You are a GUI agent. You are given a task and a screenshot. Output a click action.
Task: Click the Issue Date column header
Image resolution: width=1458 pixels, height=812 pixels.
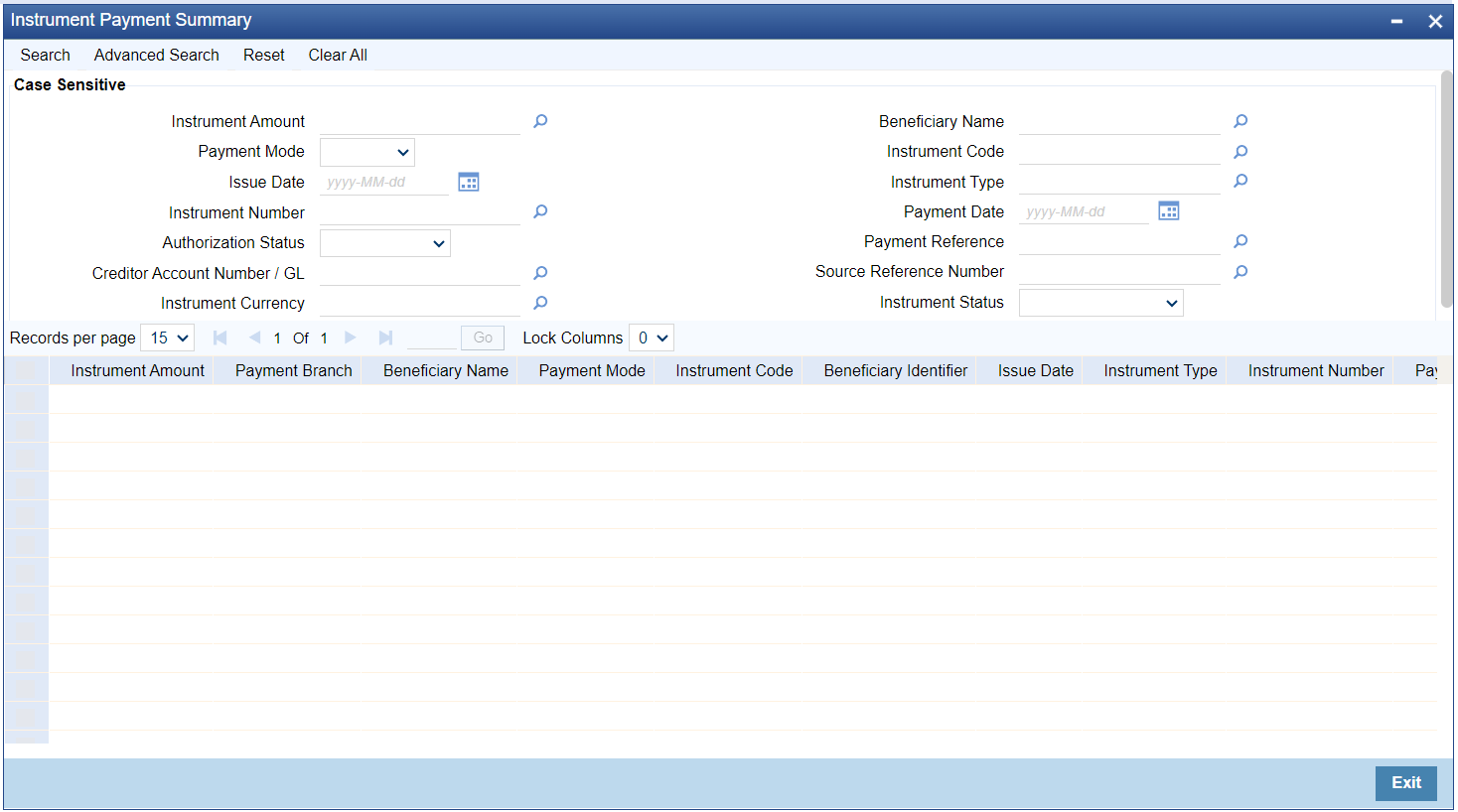coord(1036,370)
